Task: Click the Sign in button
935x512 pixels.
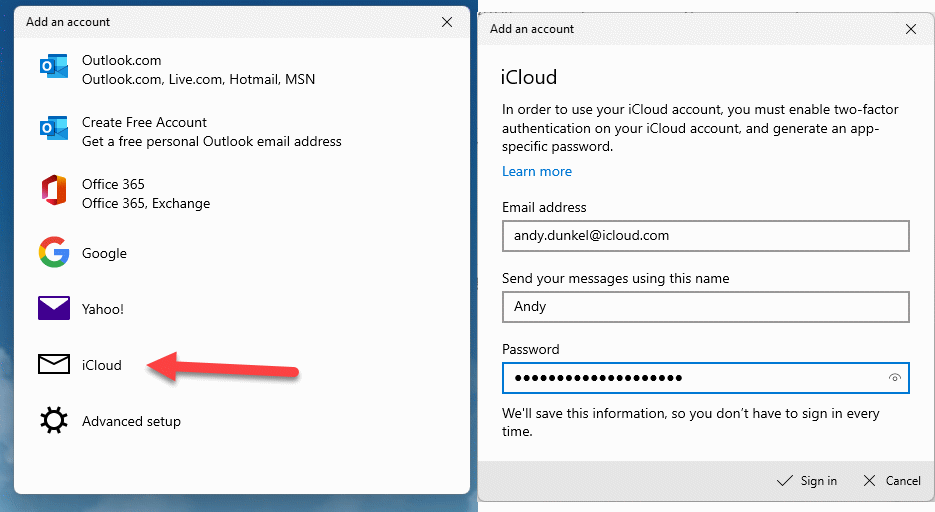Action: [x=807, y=480]
